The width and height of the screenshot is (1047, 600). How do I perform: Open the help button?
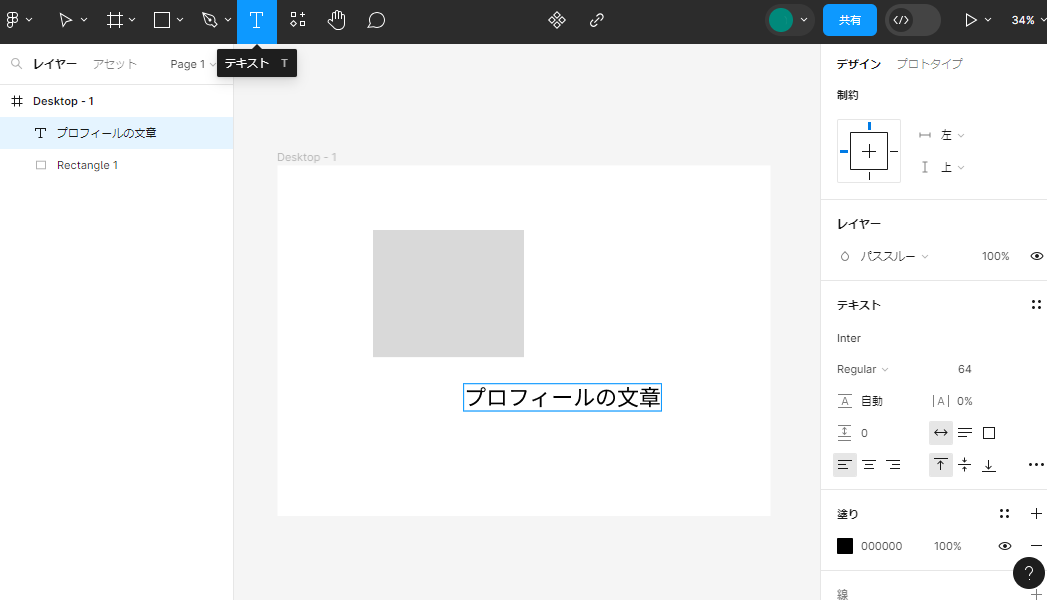point(1028,573)
